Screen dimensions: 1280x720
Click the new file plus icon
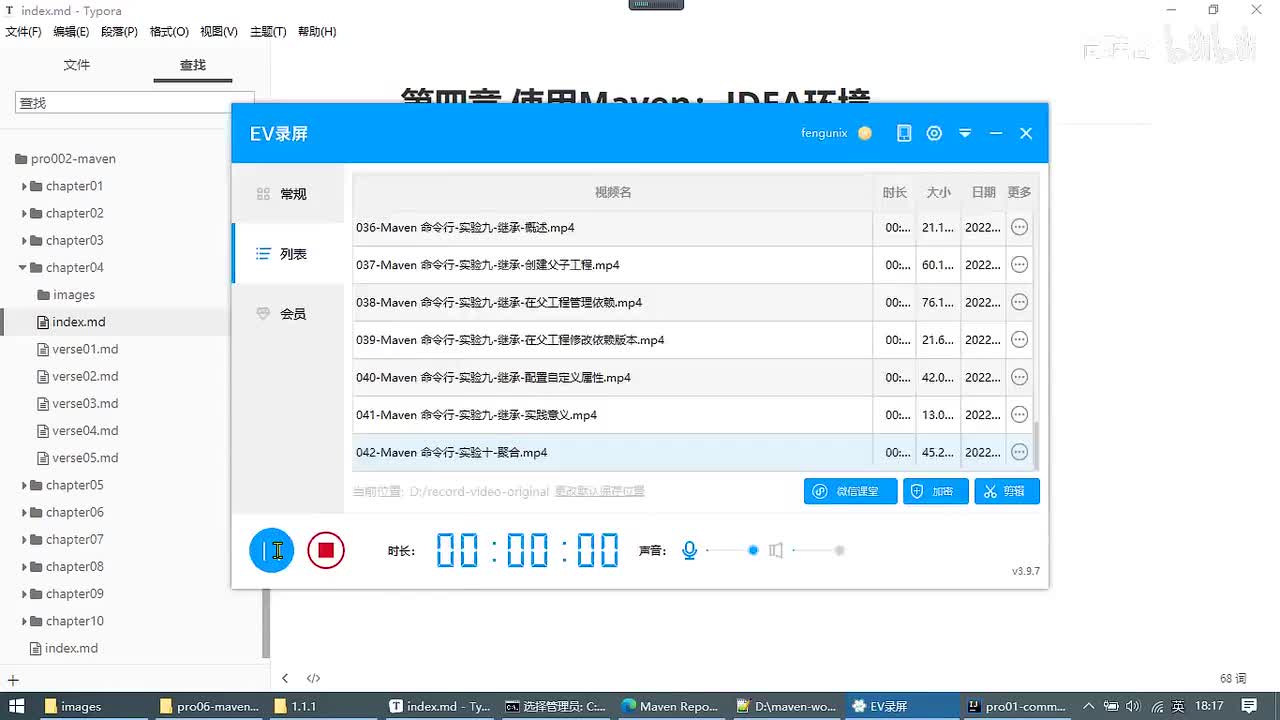tap(13, 680)
